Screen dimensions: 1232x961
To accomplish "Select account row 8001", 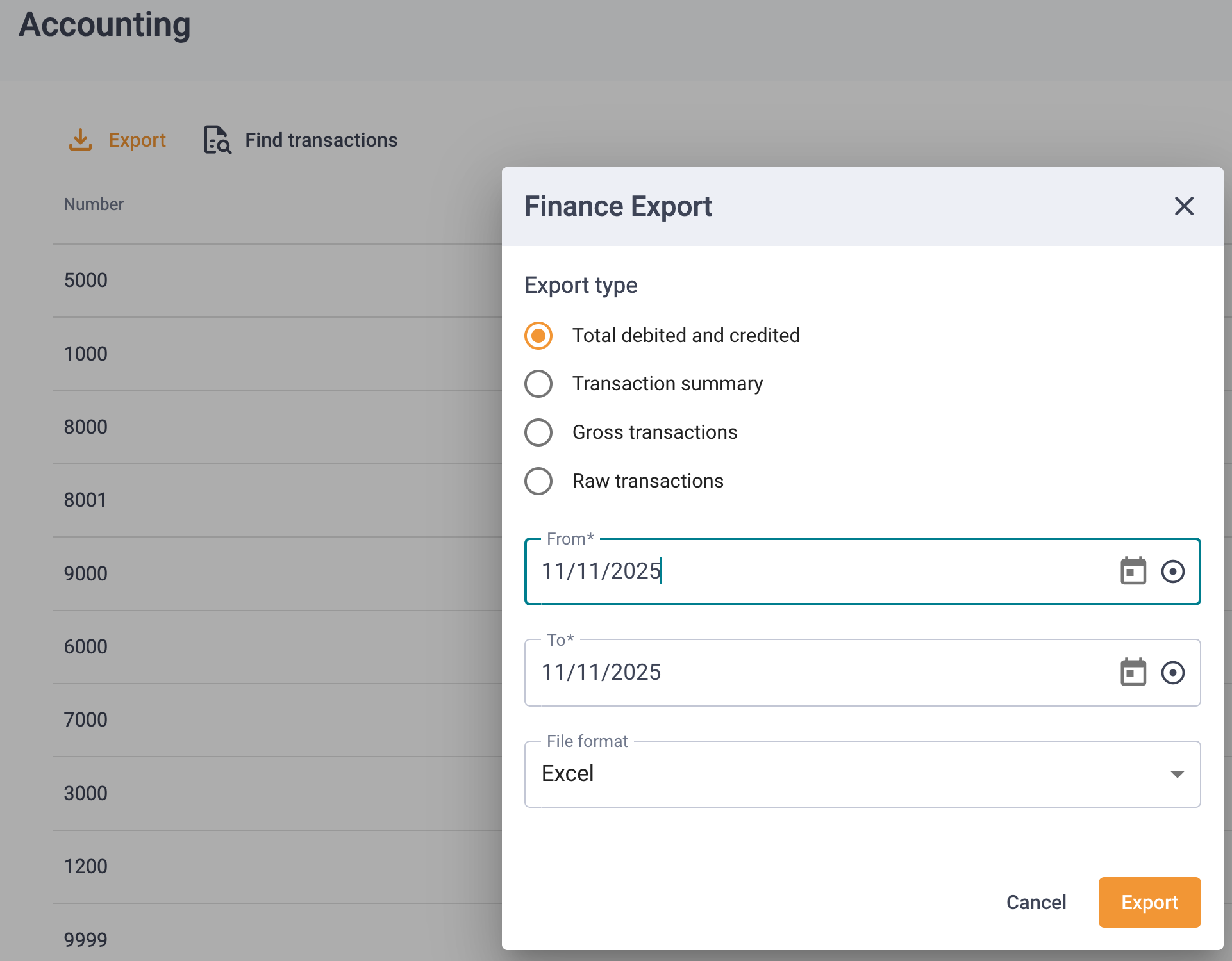I will (277, 500).
